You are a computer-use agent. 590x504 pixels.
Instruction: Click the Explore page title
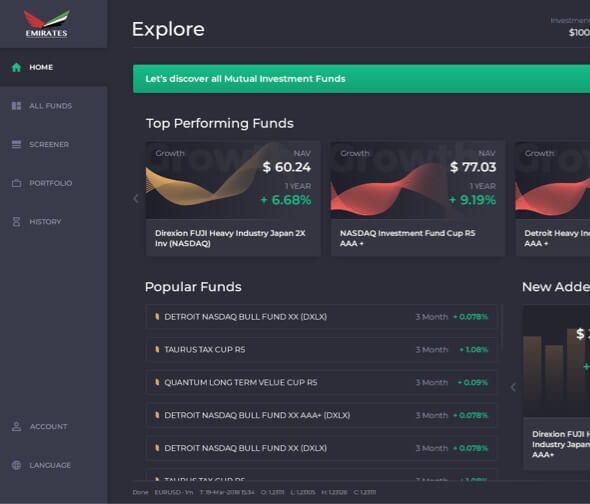point(168,29)
